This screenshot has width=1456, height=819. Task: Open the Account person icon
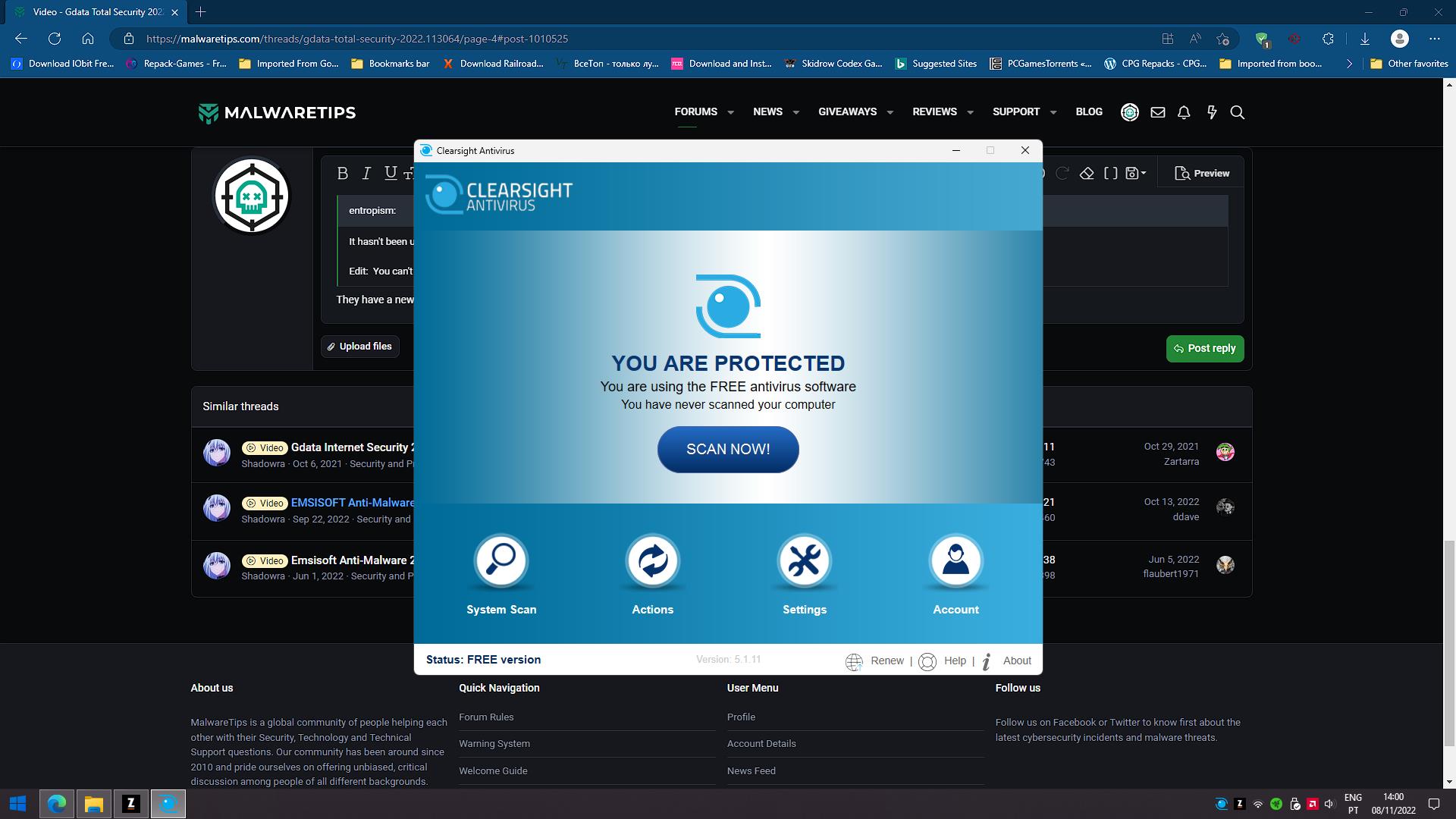pos(955,561)
